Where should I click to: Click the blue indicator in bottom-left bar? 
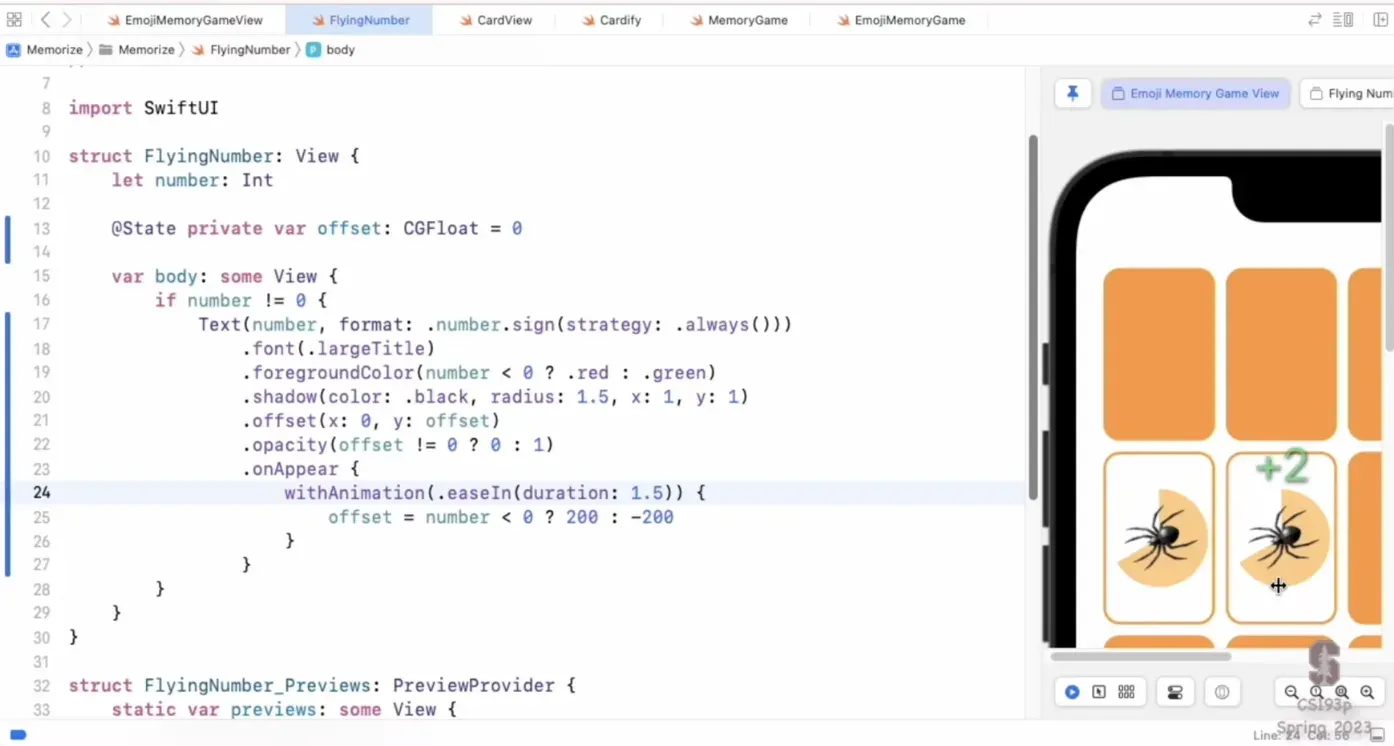(x=18, y=735)
